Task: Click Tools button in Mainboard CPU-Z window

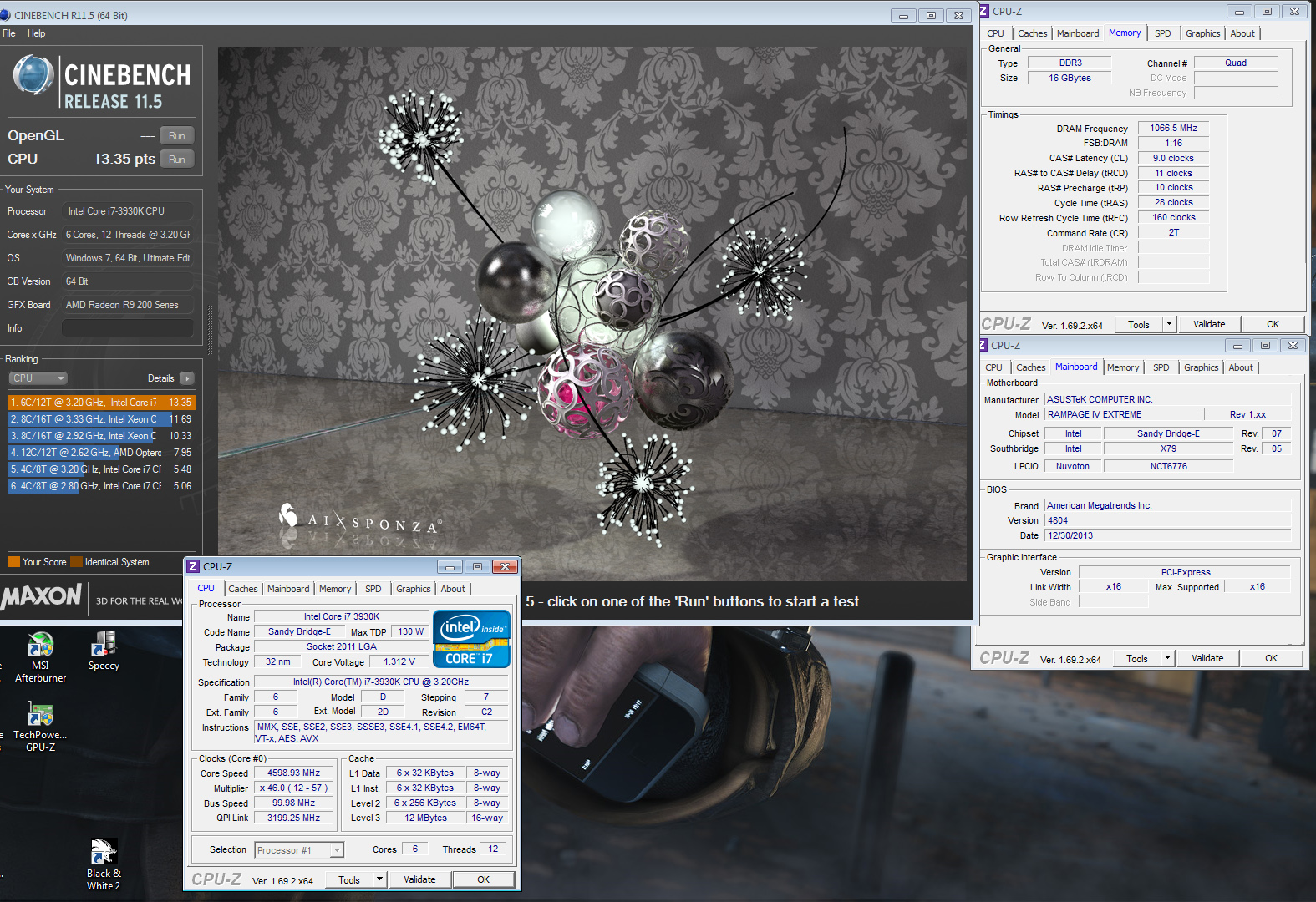Action: [x=1137, y=658]
